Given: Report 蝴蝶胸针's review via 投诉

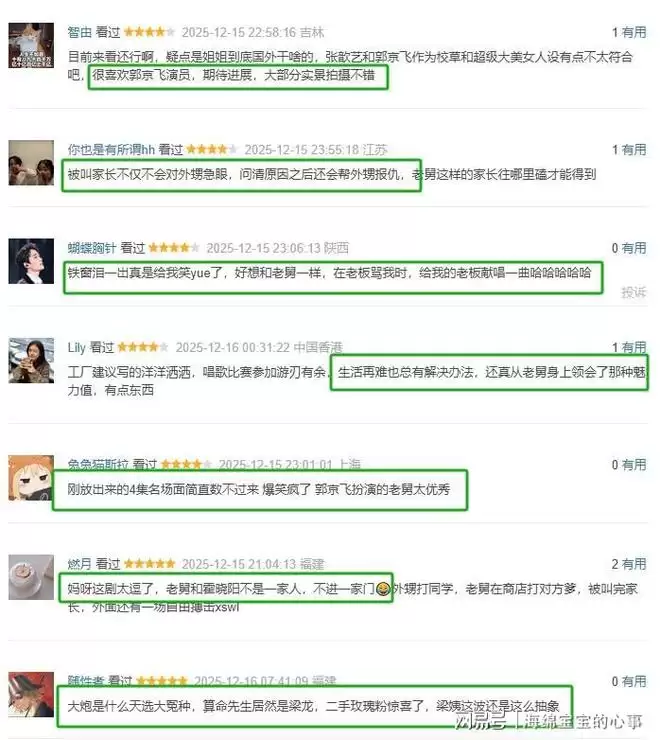Looking at the screenshot, I should [634, 292].
